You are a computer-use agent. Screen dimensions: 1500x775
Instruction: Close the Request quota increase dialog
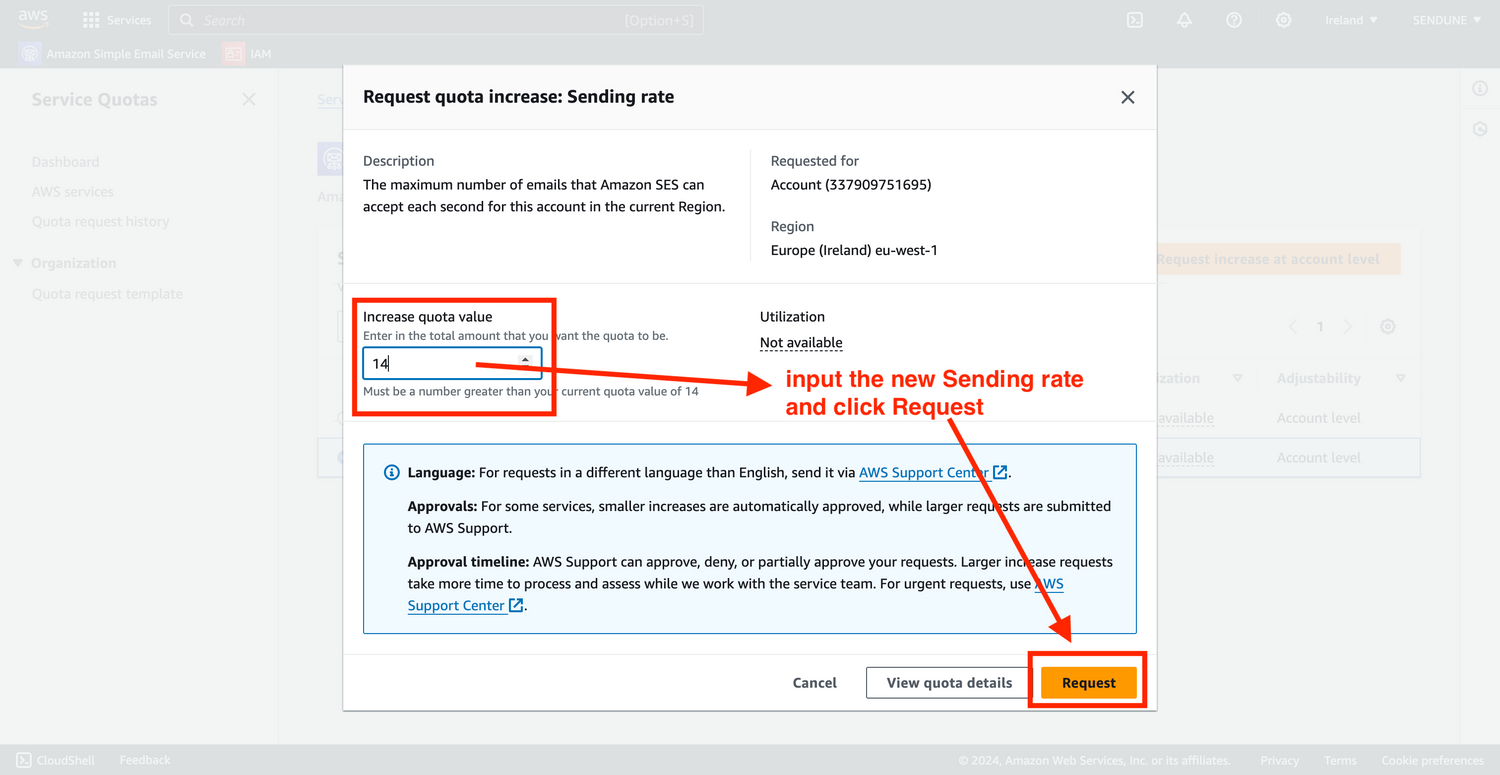point(1127,97)
